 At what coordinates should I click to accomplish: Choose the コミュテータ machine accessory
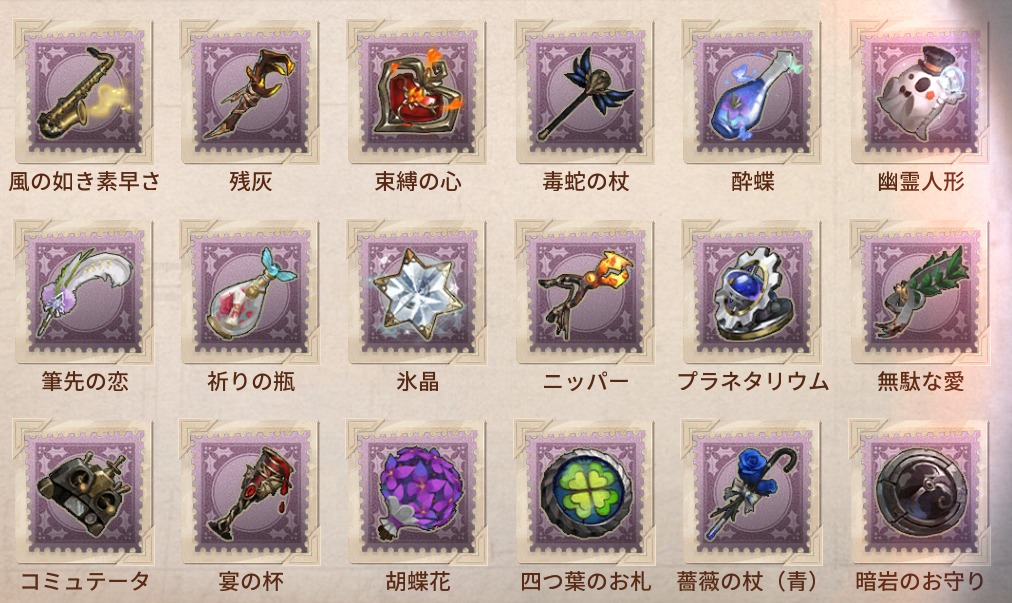[84, 492]
